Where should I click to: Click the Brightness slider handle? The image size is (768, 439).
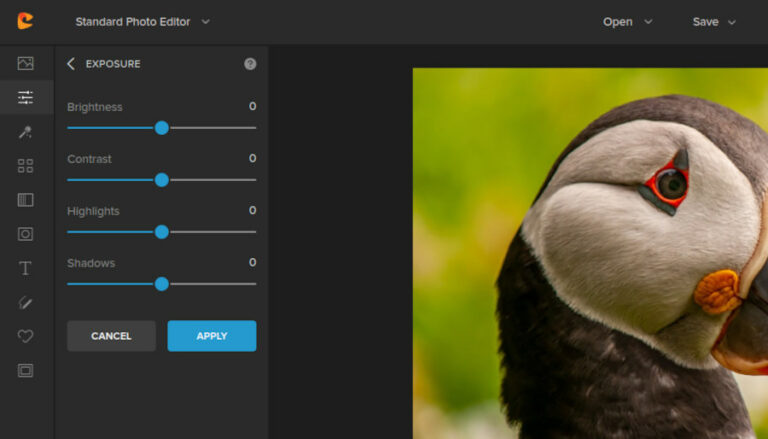(x=162, y=128)
